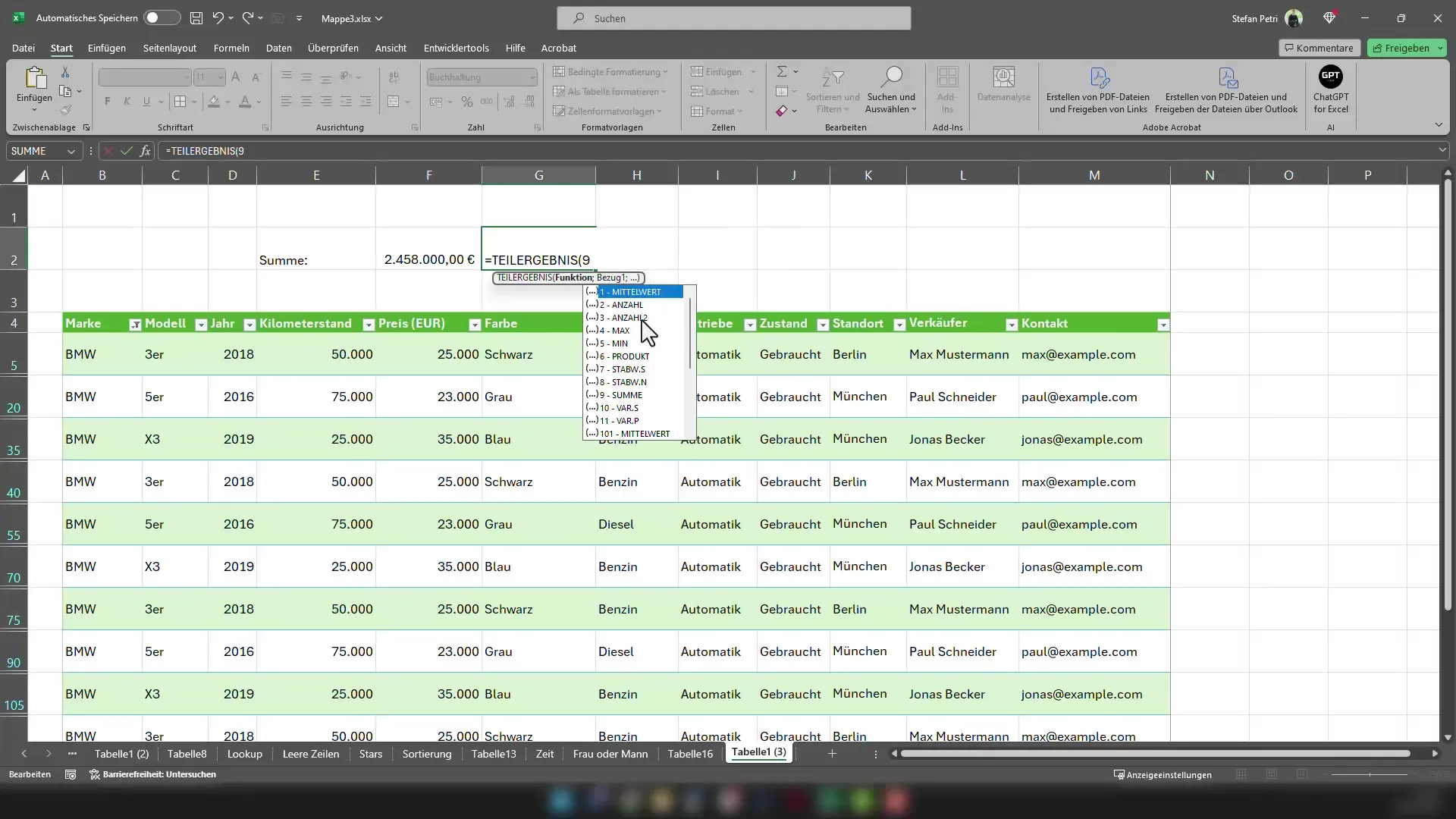Open the Entwicklertools menu tab

point(457,47)
